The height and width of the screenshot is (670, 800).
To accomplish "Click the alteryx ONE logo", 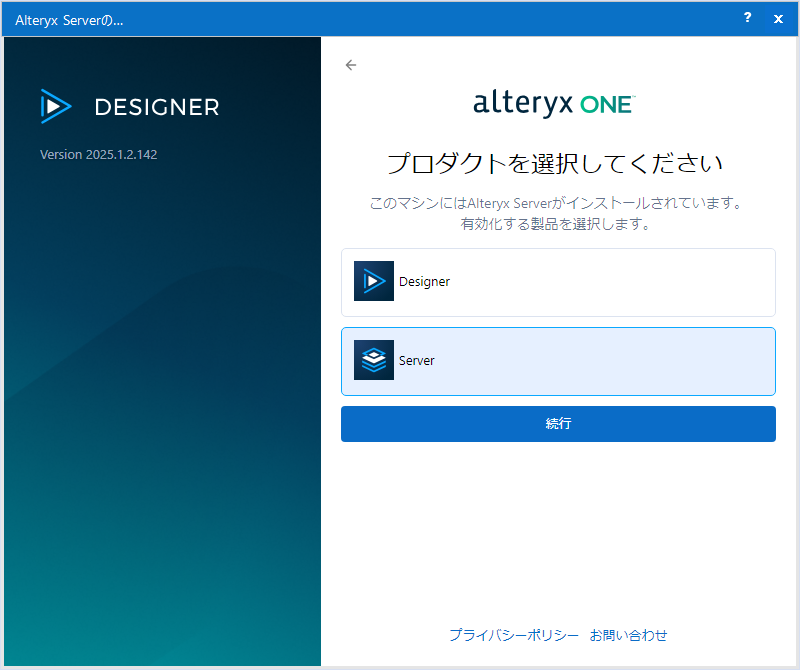I will pos(553,104).
